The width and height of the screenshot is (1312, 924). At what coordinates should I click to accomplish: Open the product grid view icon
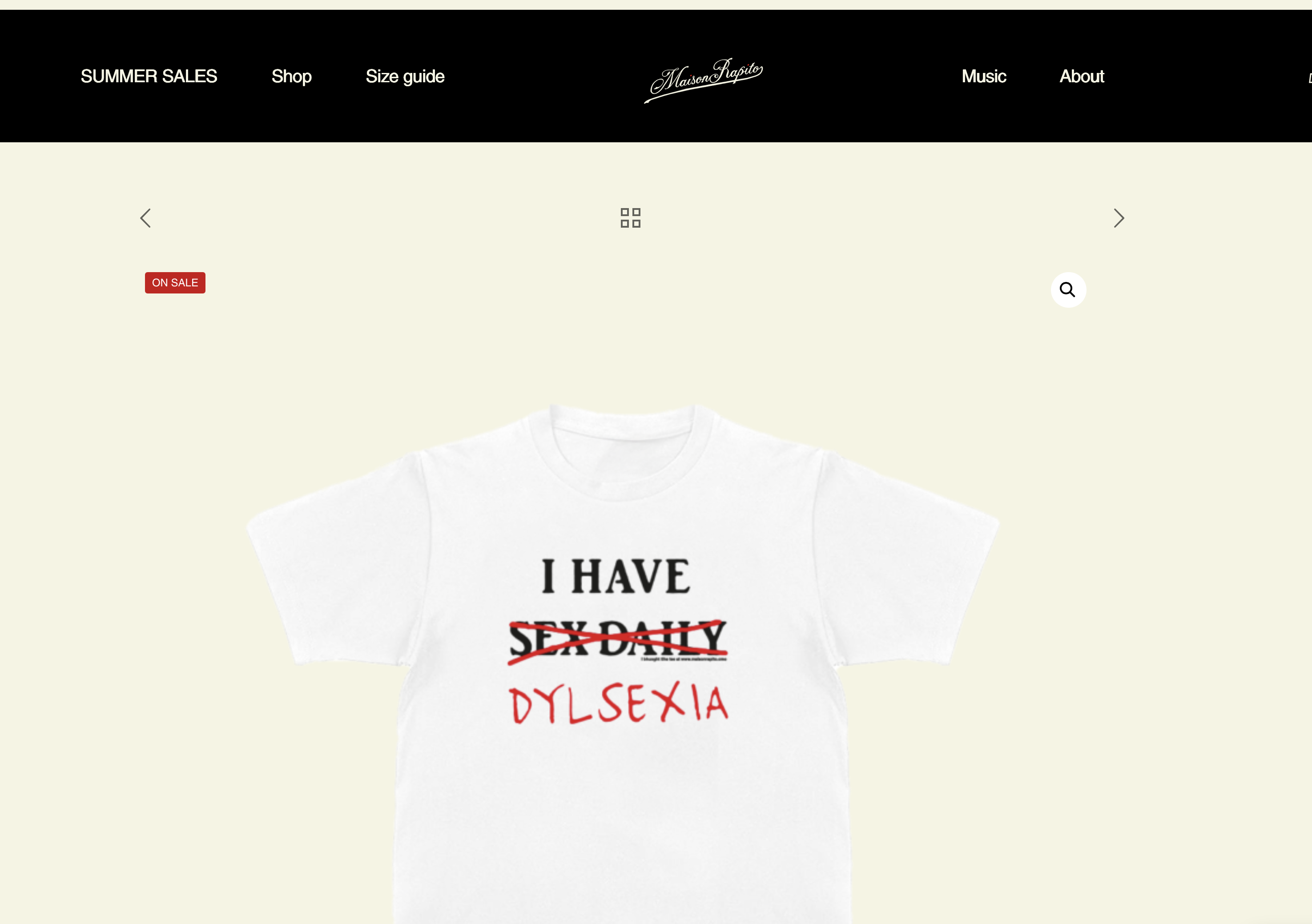pyautogui.click(x=630, y=218)
